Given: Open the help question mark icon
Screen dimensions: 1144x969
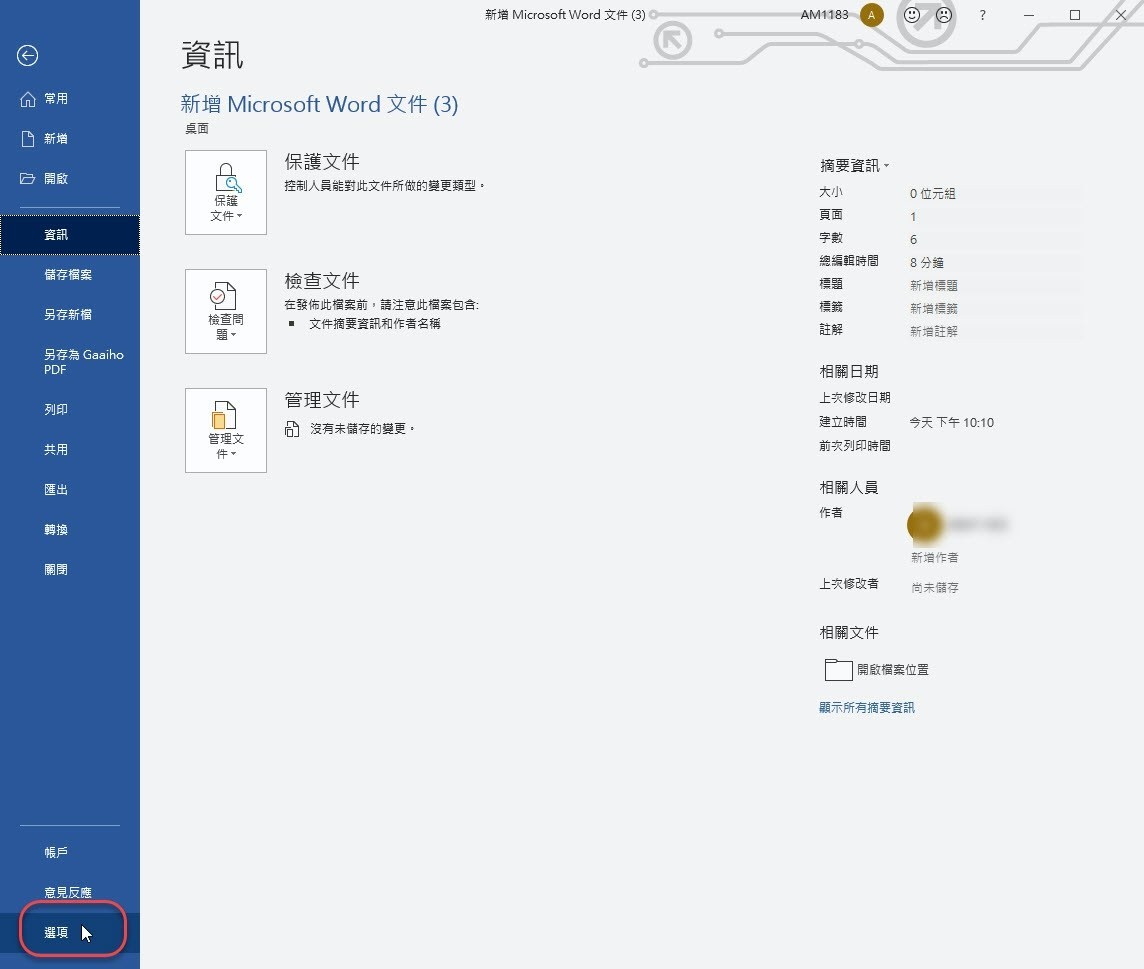Looking at the screenshot, I should click(983, 15).
